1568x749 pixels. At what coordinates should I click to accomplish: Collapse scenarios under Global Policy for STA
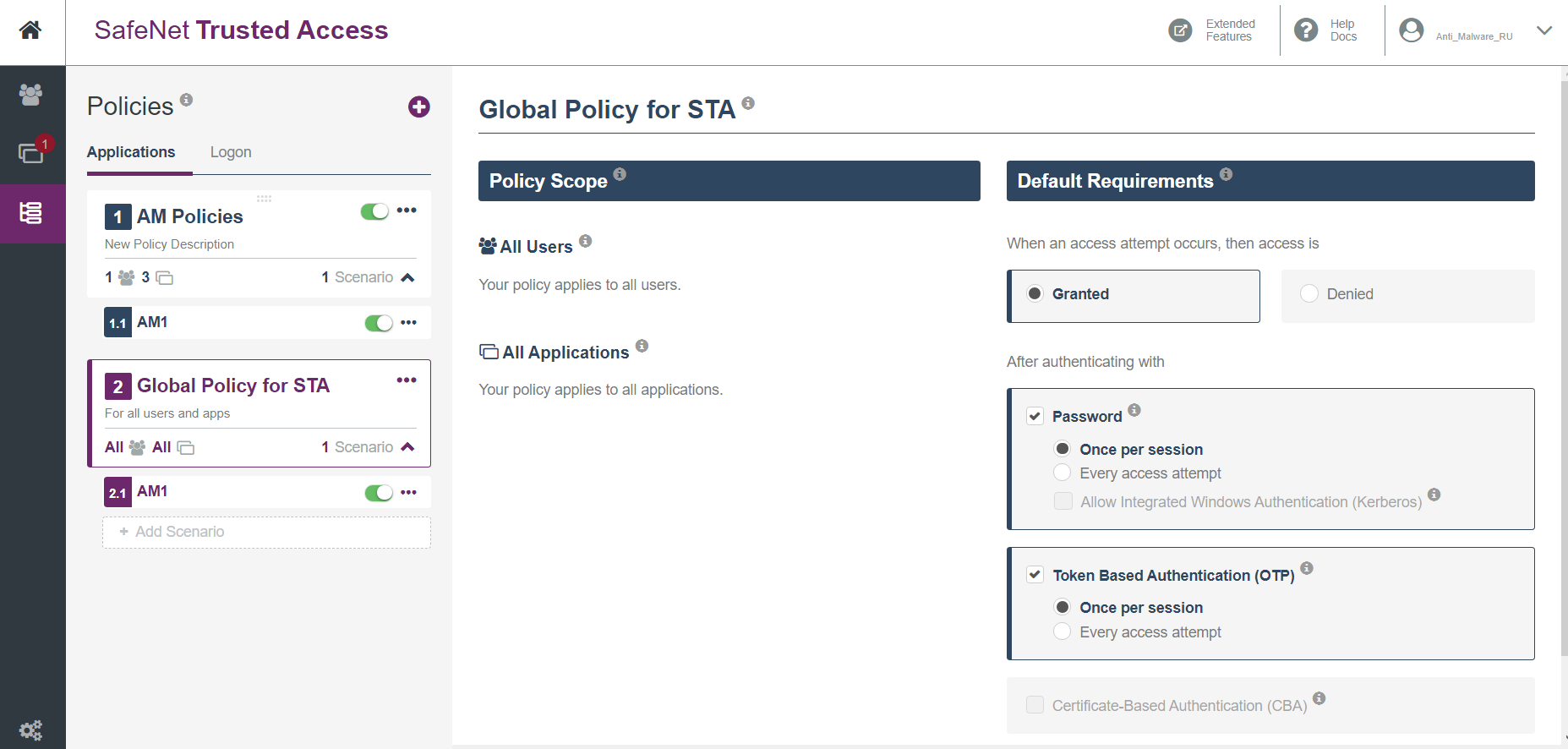point(407,447)
